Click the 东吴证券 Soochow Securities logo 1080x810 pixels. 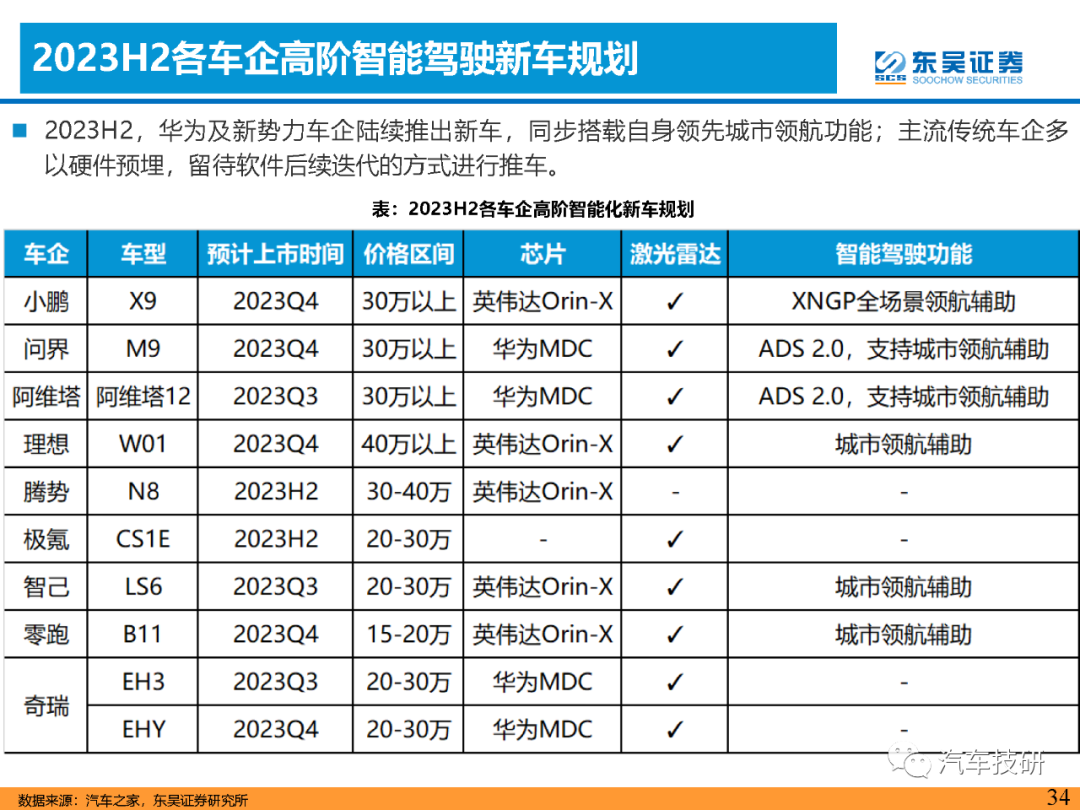[x=948, y=67]
